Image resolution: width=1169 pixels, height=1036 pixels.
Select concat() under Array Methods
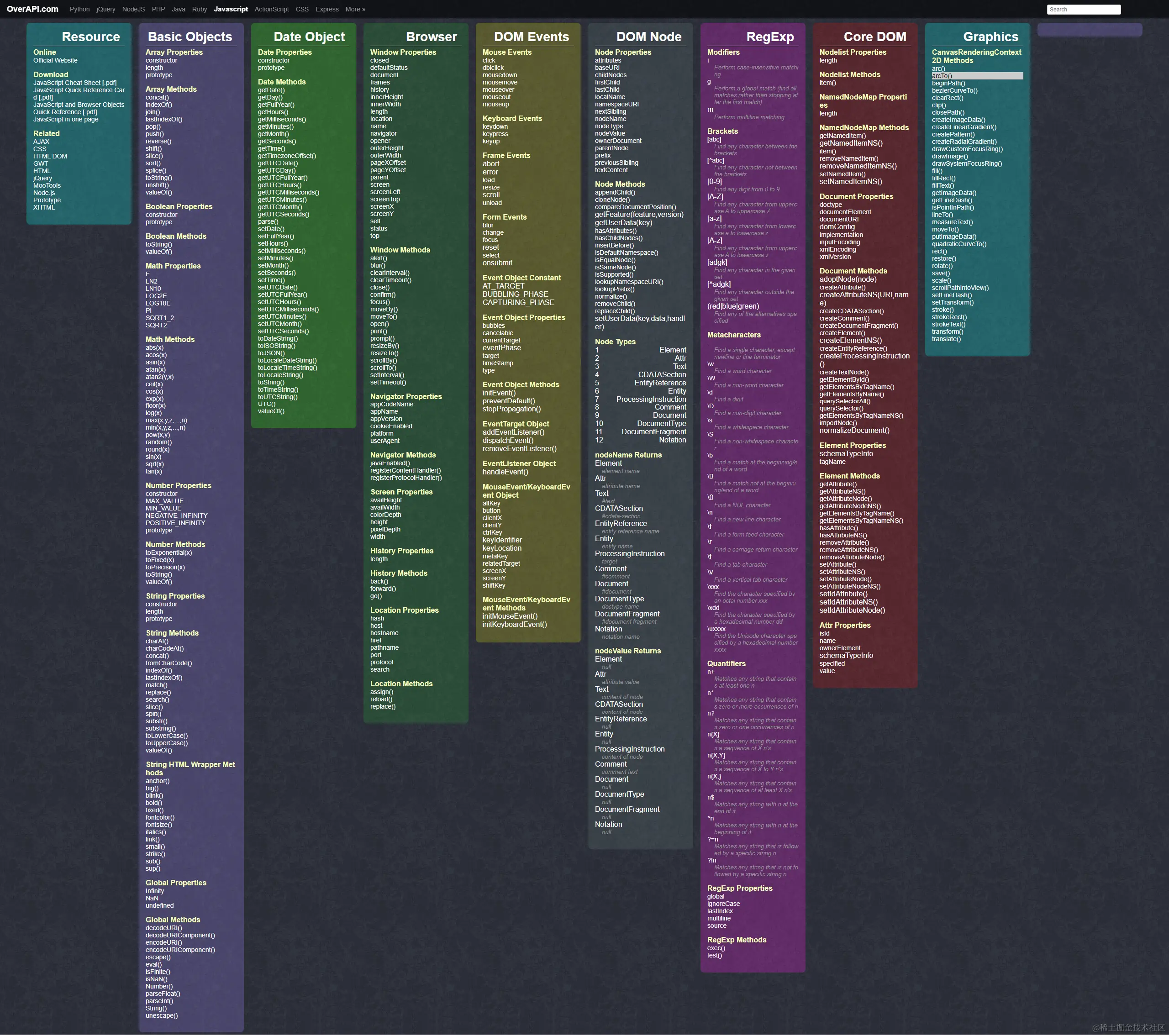coord(156,97)
